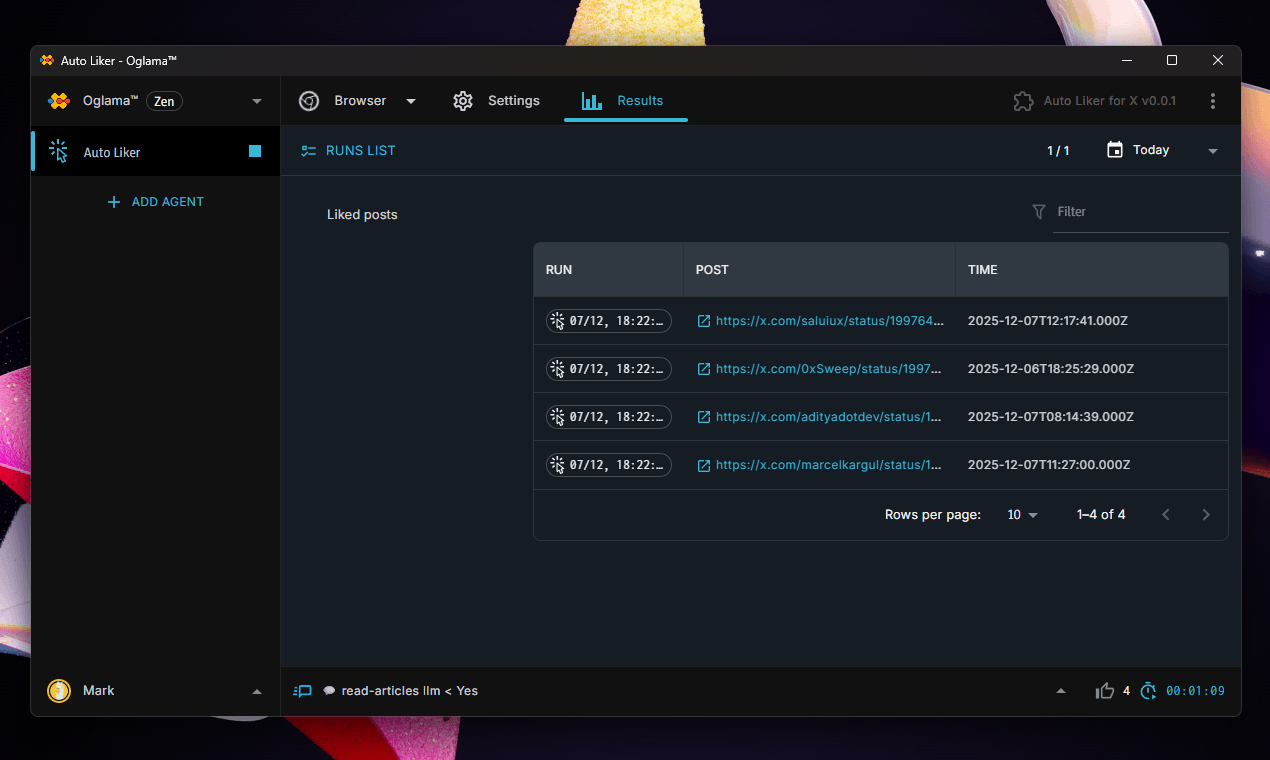The width and height of the screenshot is (1270, 760).
Task: Click the timer icon in the status bar
Action: pos(1148,690)
